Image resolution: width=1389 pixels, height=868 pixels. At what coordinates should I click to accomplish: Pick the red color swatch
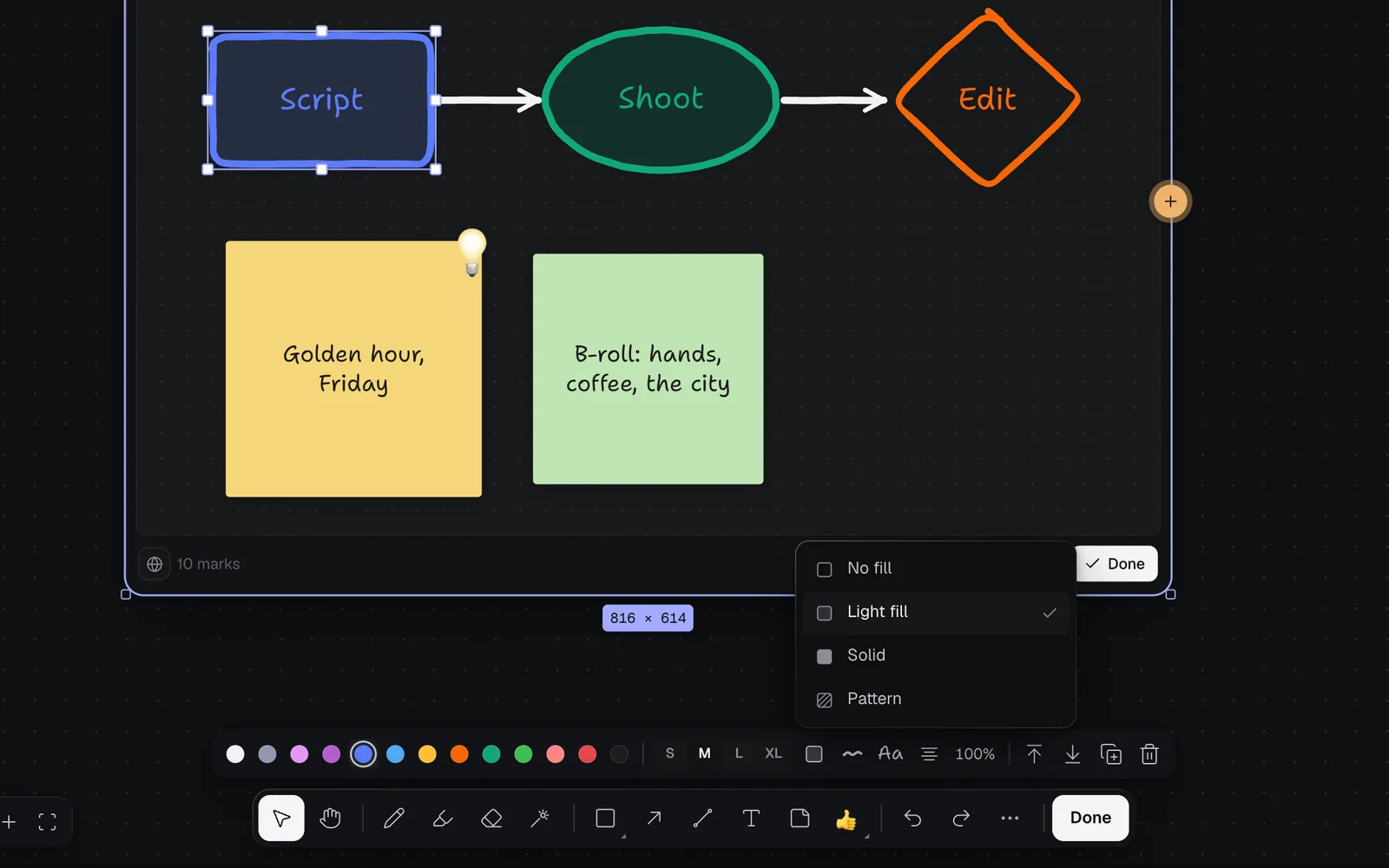[x=588, y=754]
